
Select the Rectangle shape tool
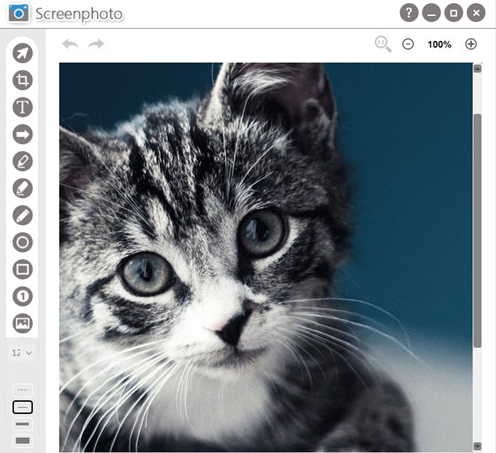pyautogui.click(x=23, y=269)
